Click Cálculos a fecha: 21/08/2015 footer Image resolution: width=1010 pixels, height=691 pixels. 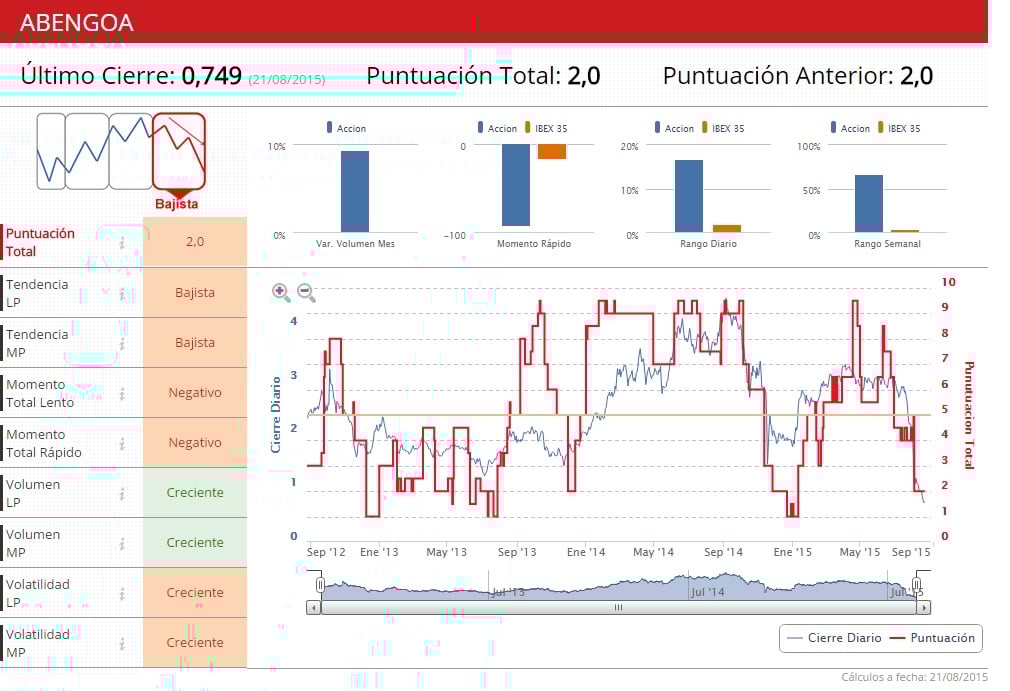(x=914, y=677)
